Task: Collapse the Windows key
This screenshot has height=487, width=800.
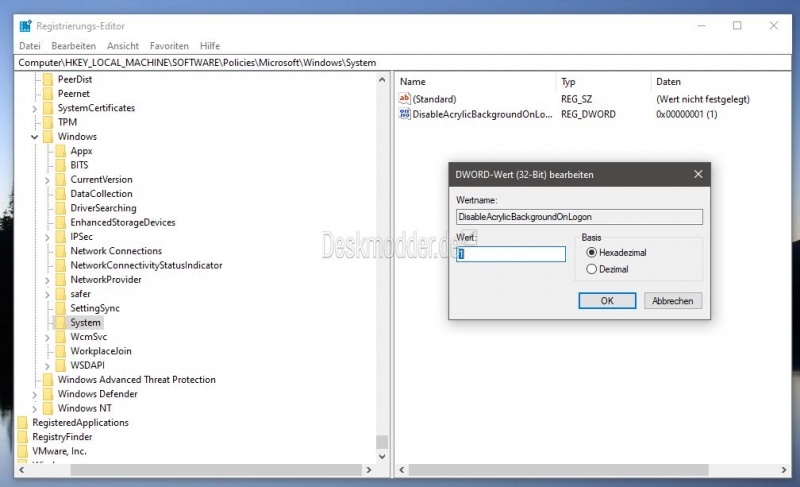Action: (34, 137)
